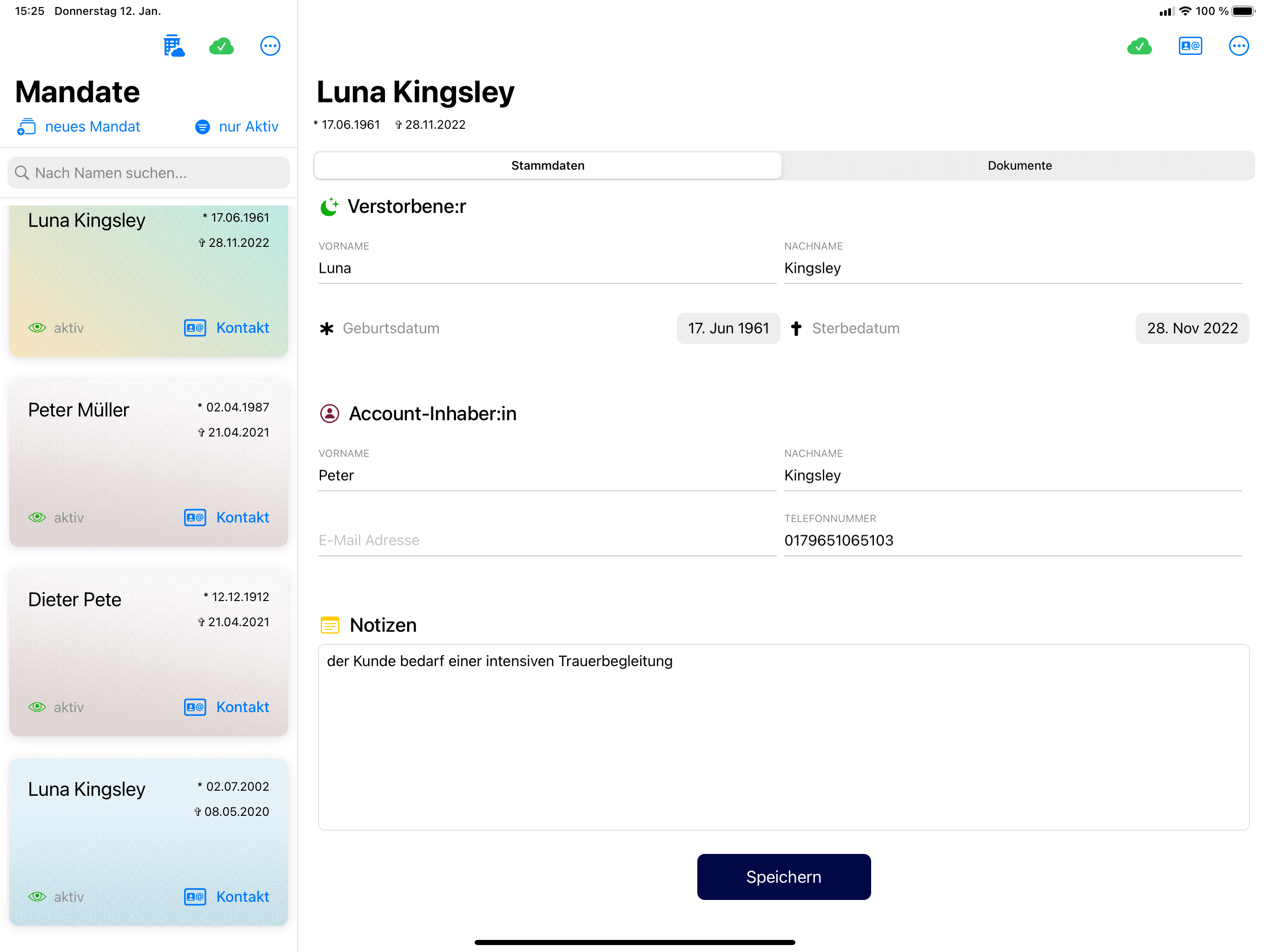Edit account holder Vorname field Peter

pyautogui.click(x=547, y=476)
